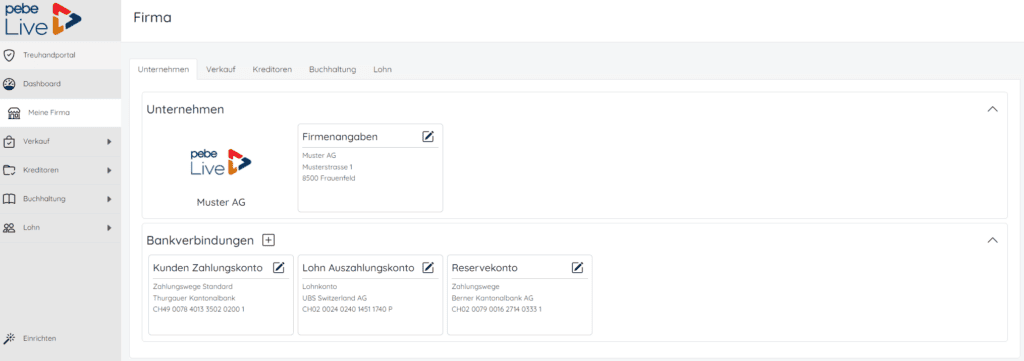
Task: Select Meine Firma in the sidebar
Action: point(60,113)
